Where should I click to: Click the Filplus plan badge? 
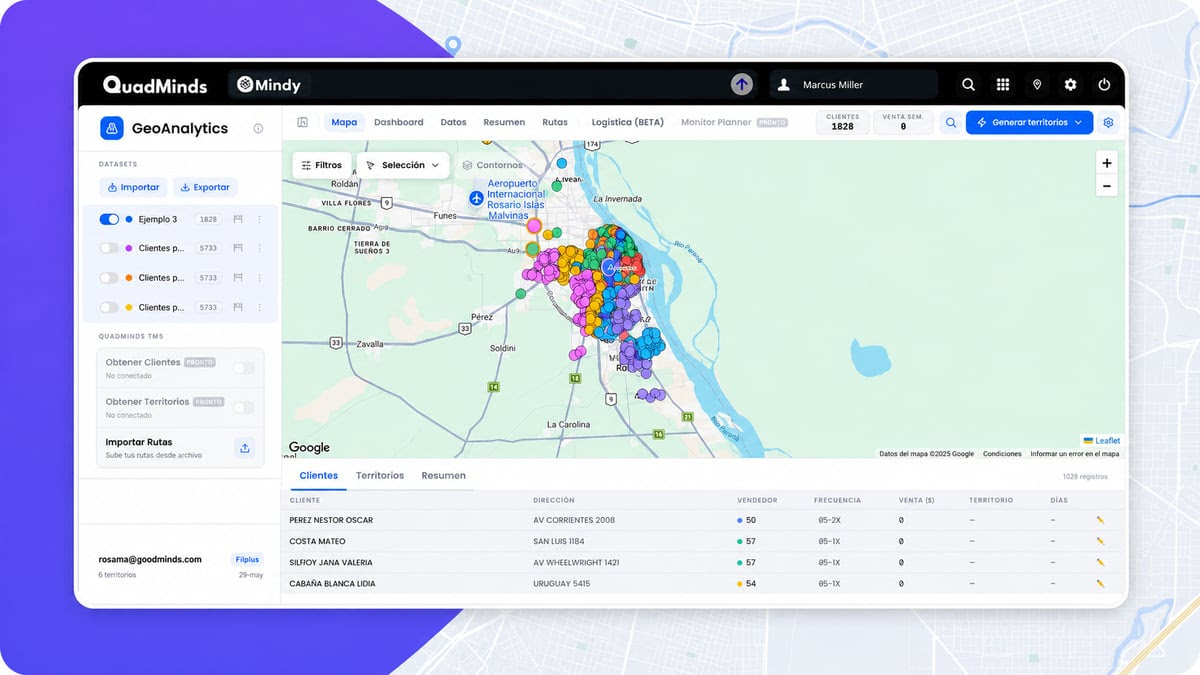247,560
